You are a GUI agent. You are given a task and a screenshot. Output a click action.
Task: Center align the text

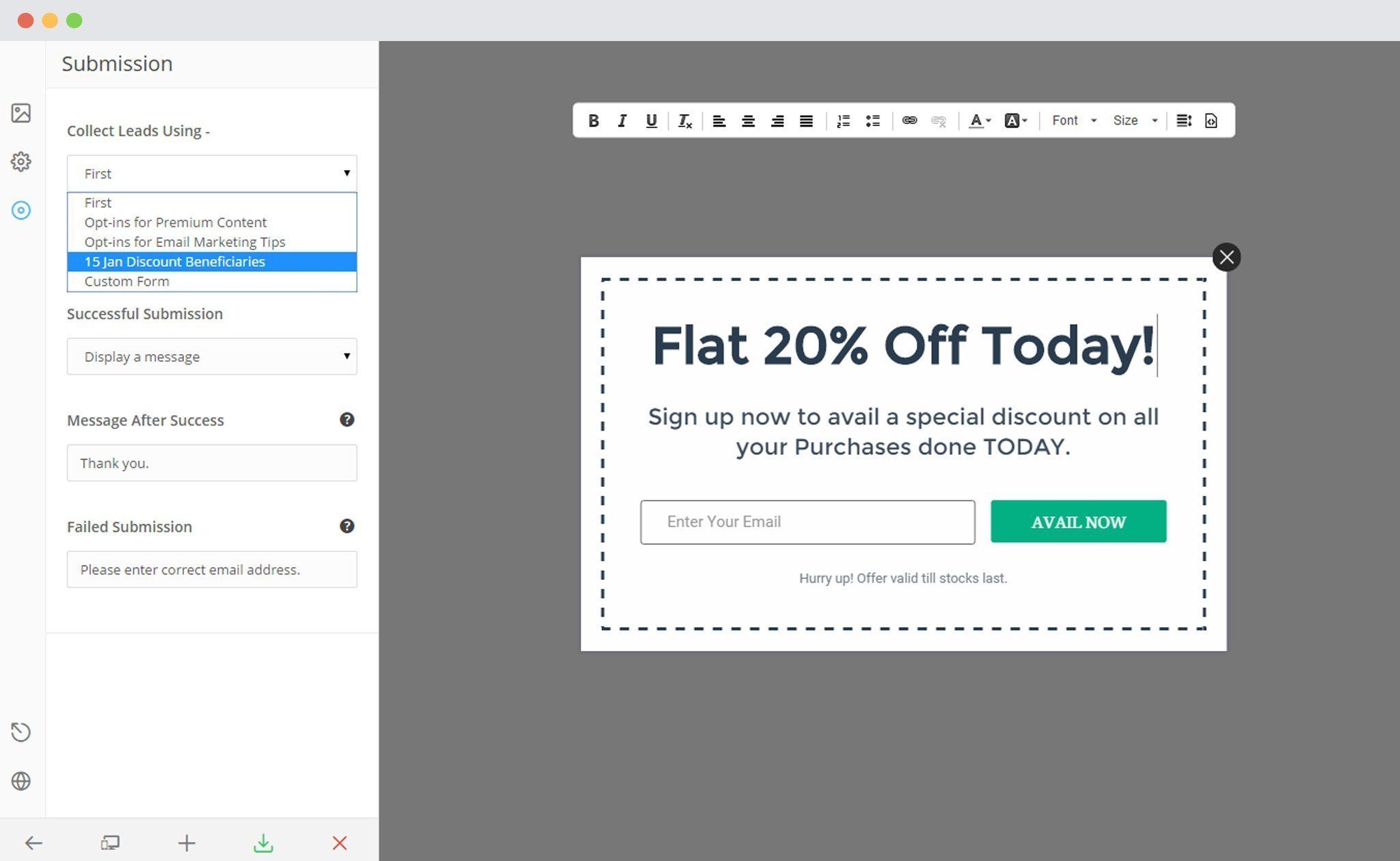749,121
